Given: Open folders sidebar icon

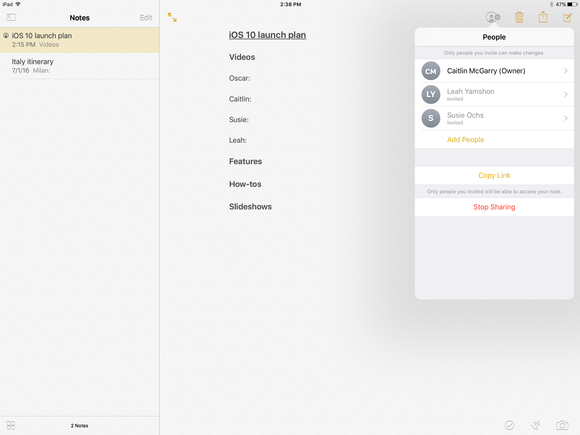Looking at the screenshot, I should tap(11, 17).
